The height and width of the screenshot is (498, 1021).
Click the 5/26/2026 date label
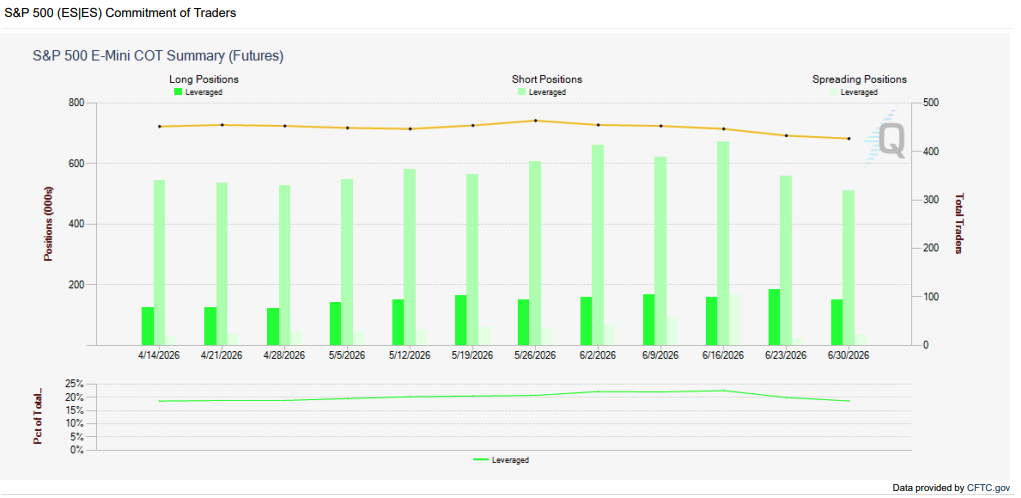pos(535,355)
